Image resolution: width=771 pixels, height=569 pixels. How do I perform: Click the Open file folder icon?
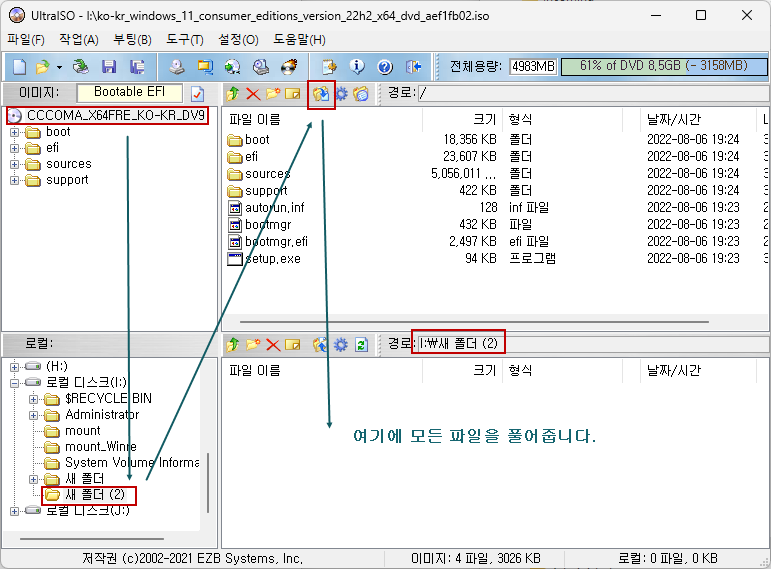tap(43, 66)
